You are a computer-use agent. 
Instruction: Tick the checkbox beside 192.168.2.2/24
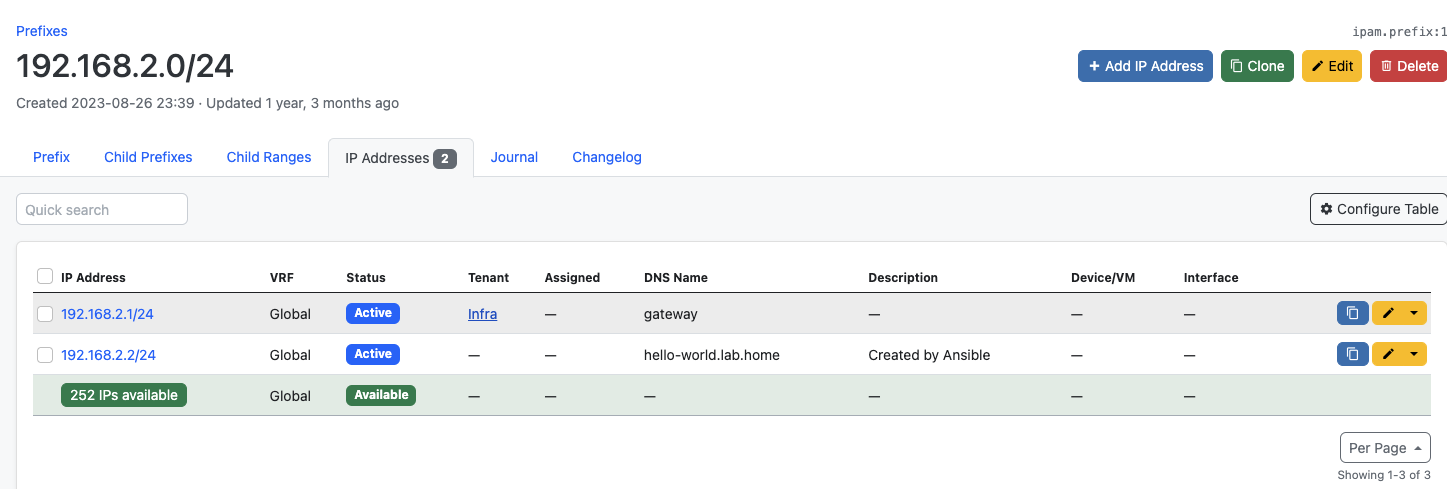point(45,355)
